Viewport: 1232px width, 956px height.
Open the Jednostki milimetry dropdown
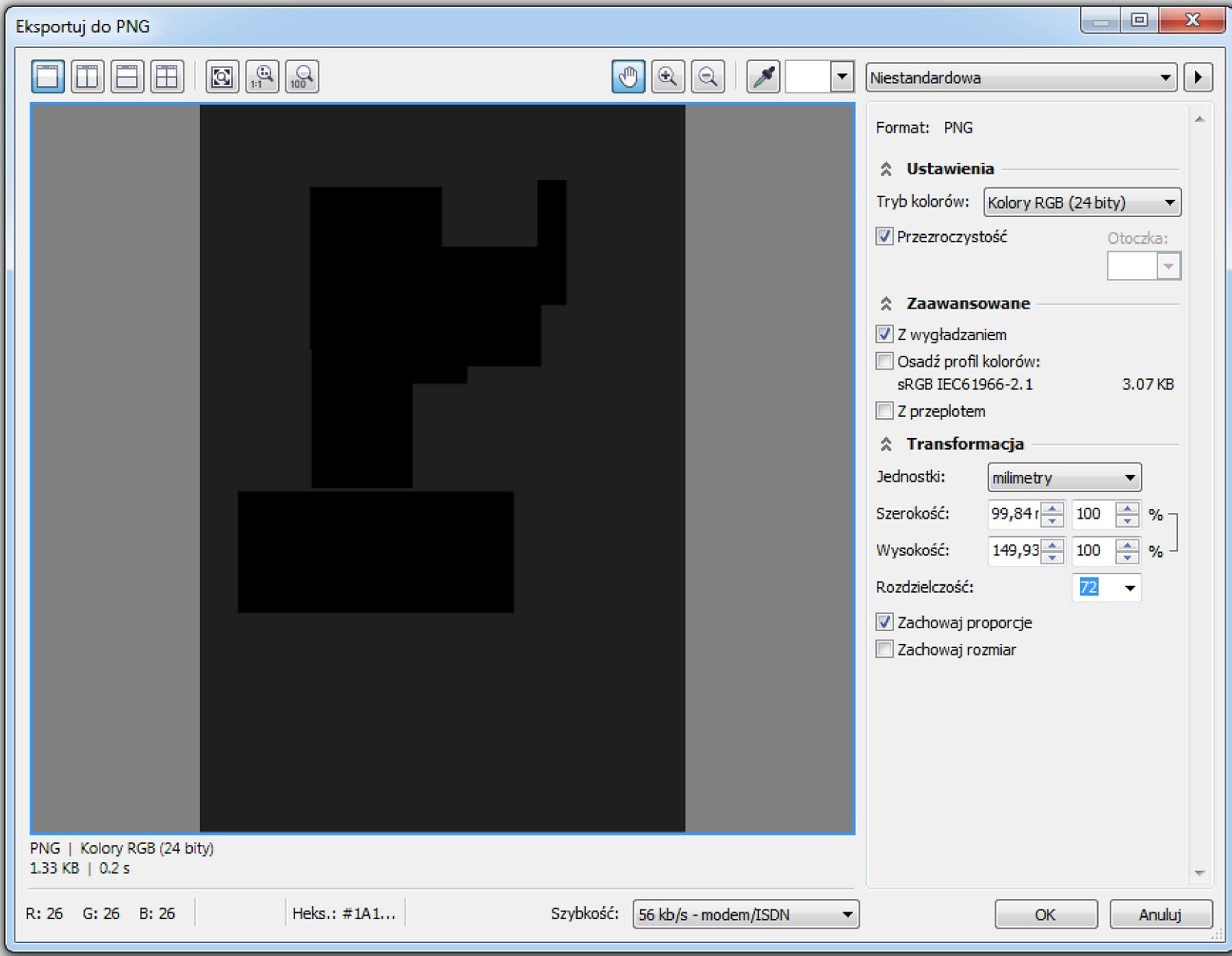point(1064,478)
